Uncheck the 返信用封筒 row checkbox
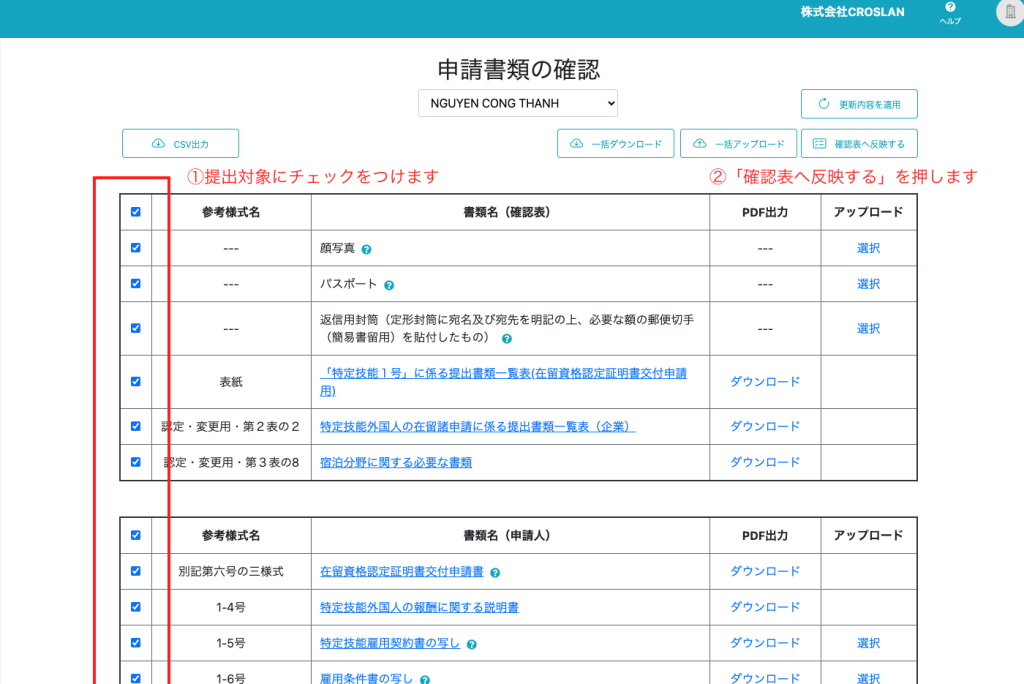Image resolution: width=1024 pixels, height=684 pixels. point(136,328)
